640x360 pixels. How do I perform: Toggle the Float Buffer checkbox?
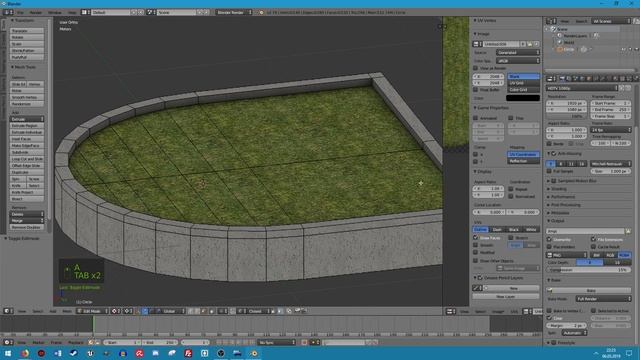[476, 89]
